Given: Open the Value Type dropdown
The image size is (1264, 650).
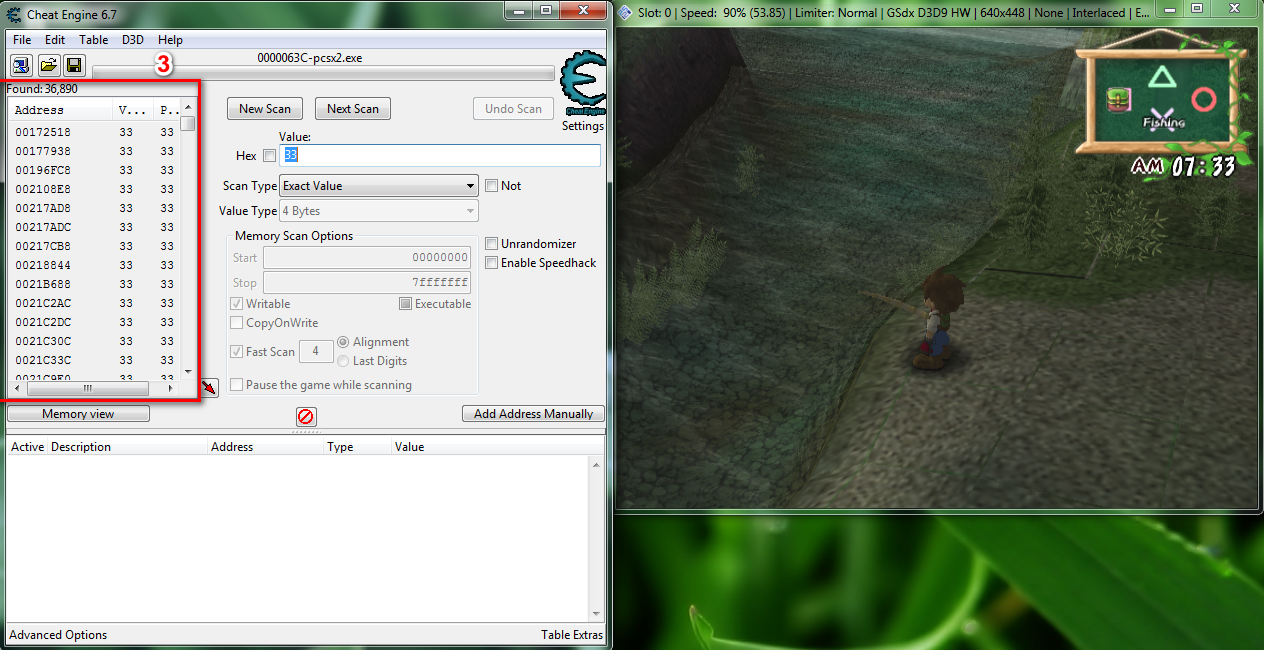Looking at the screenshot, I should click(x=379, y=211).
